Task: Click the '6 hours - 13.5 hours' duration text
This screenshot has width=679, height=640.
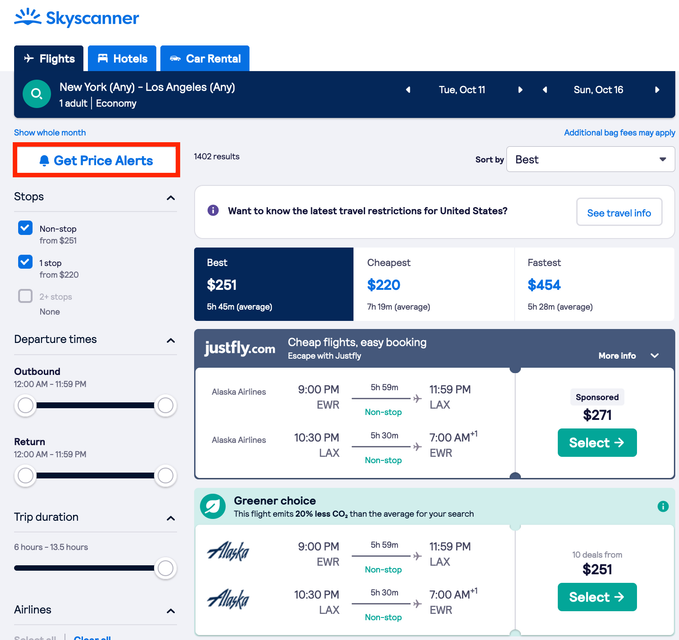Action: click(x=51, y=547)
